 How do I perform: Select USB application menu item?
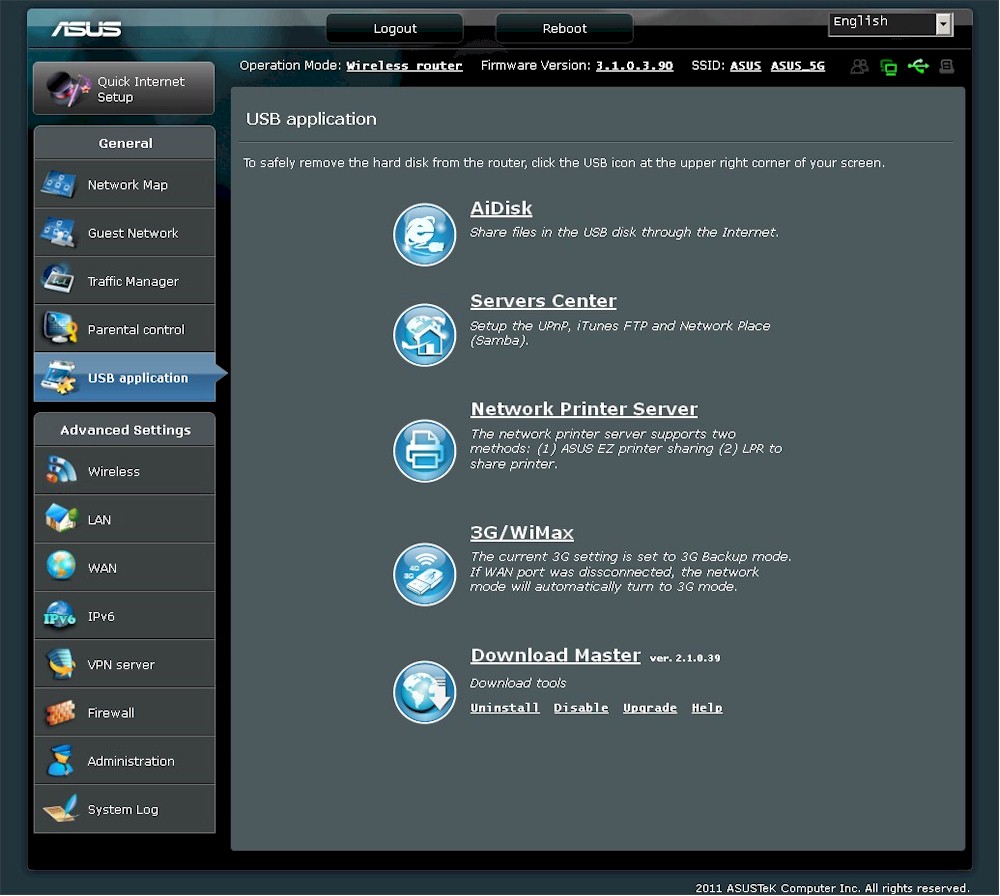(124, 378)
